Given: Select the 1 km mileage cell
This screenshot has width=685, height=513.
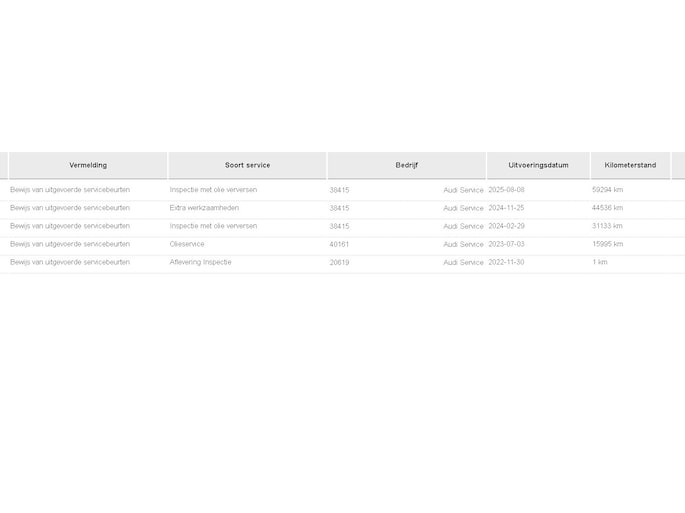Looking at the screenshot, I should tap(600, 262).
